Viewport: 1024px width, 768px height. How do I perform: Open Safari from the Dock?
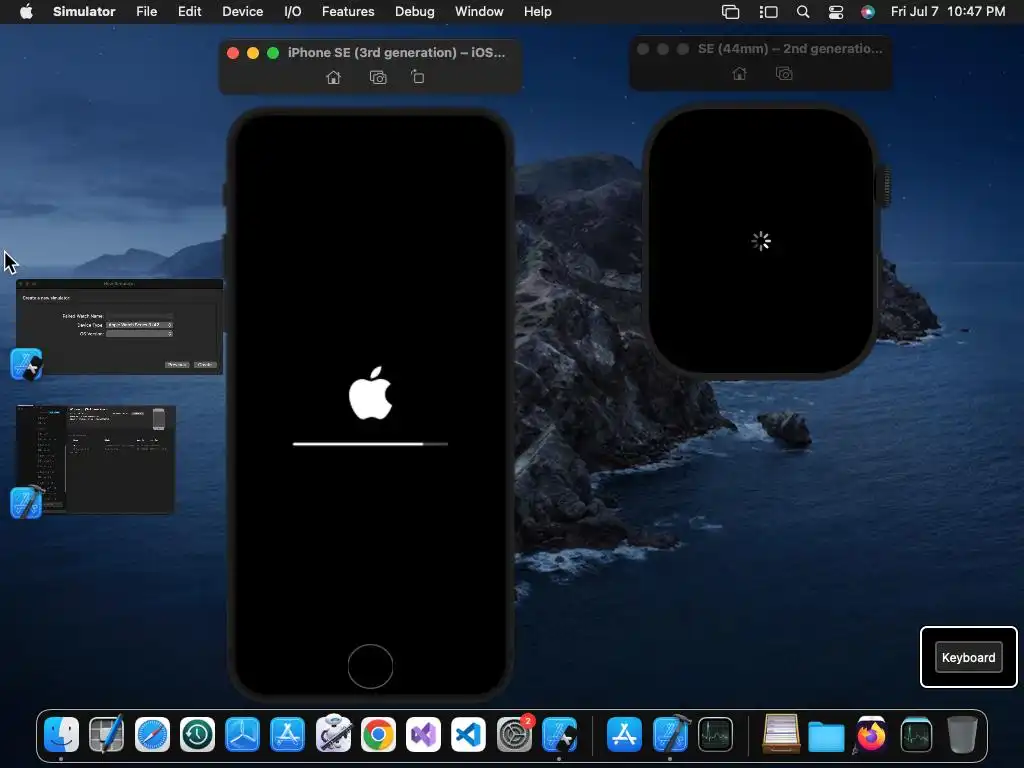pos(152,735)
